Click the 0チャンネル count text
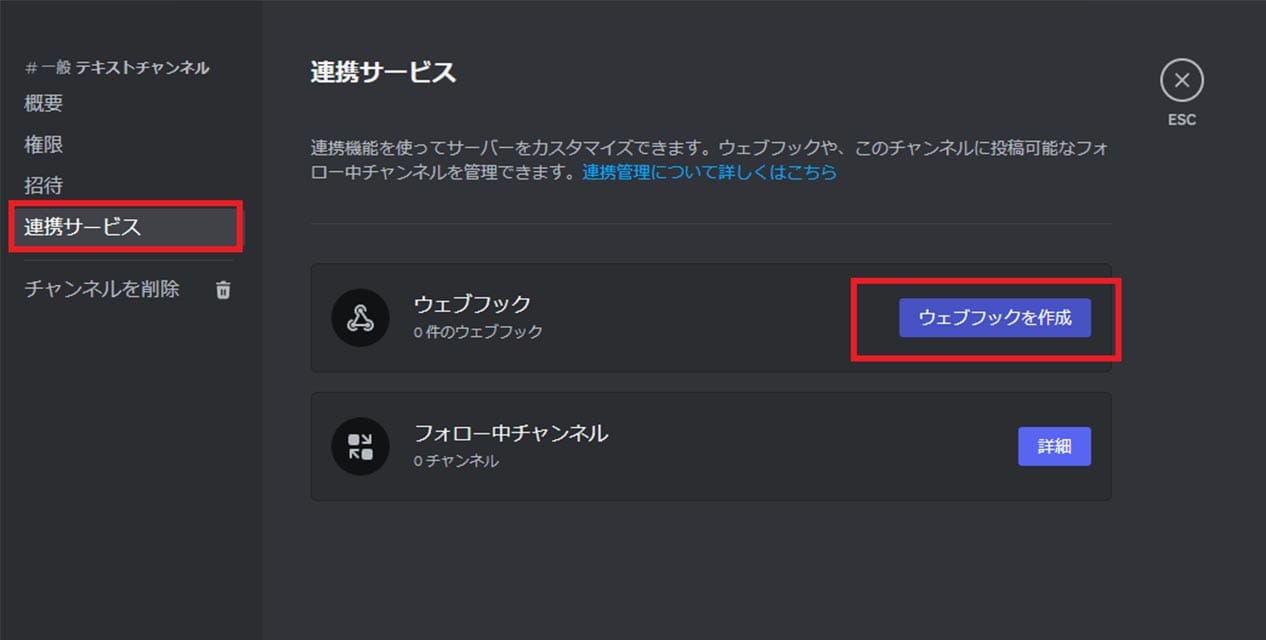This screenshot has width=1266, height=640. pyautogui.click(x=456, y=461)
